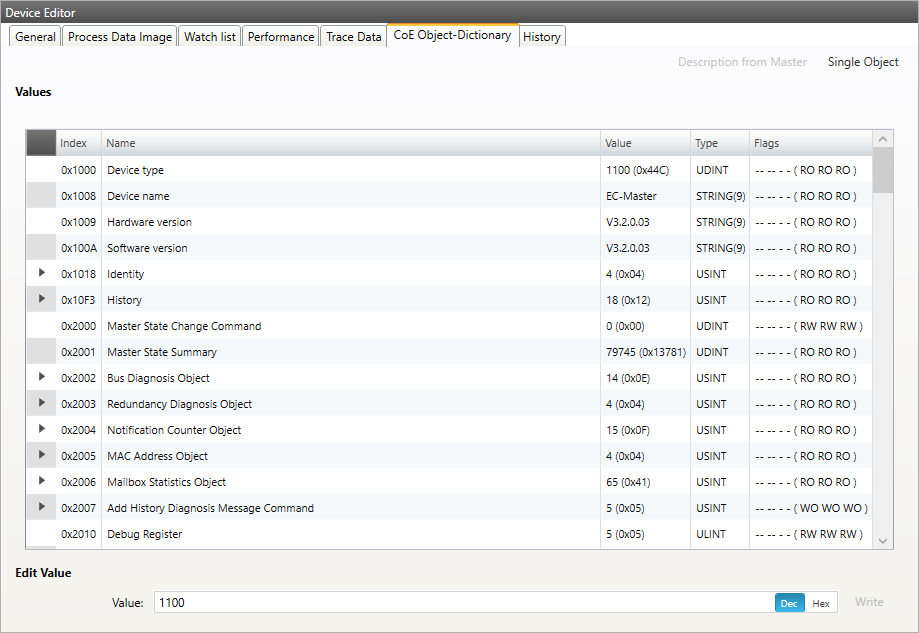Expand the Identity object row
The image size is (919, 633).
coord(42,273)
